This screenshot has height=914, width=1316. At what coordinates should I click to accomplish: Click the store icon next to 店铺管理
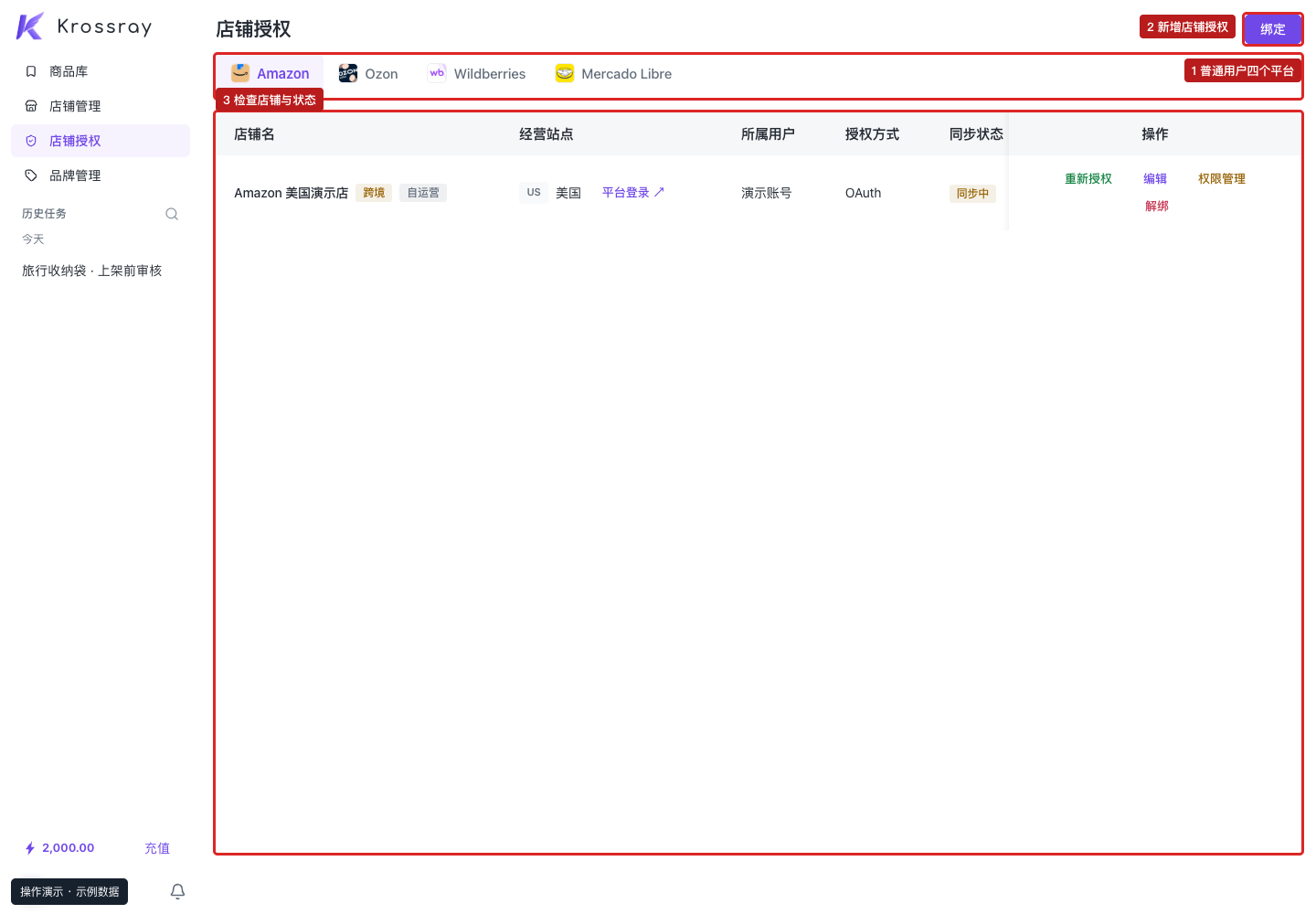tap(31, 106)
